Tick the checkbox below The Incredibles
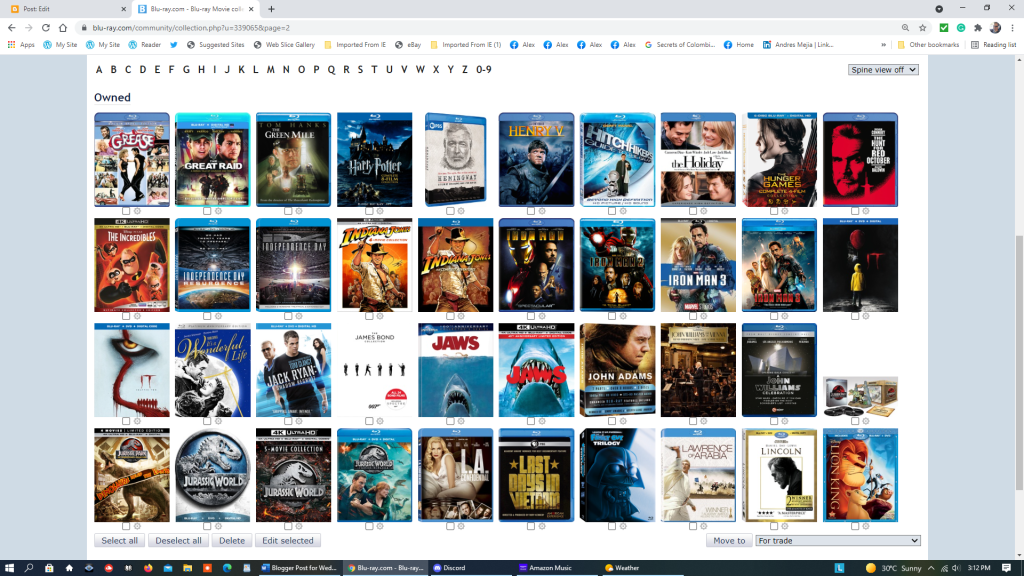Image resolution: width=1024 pixels, height=576 pixels. pos(125,316)
